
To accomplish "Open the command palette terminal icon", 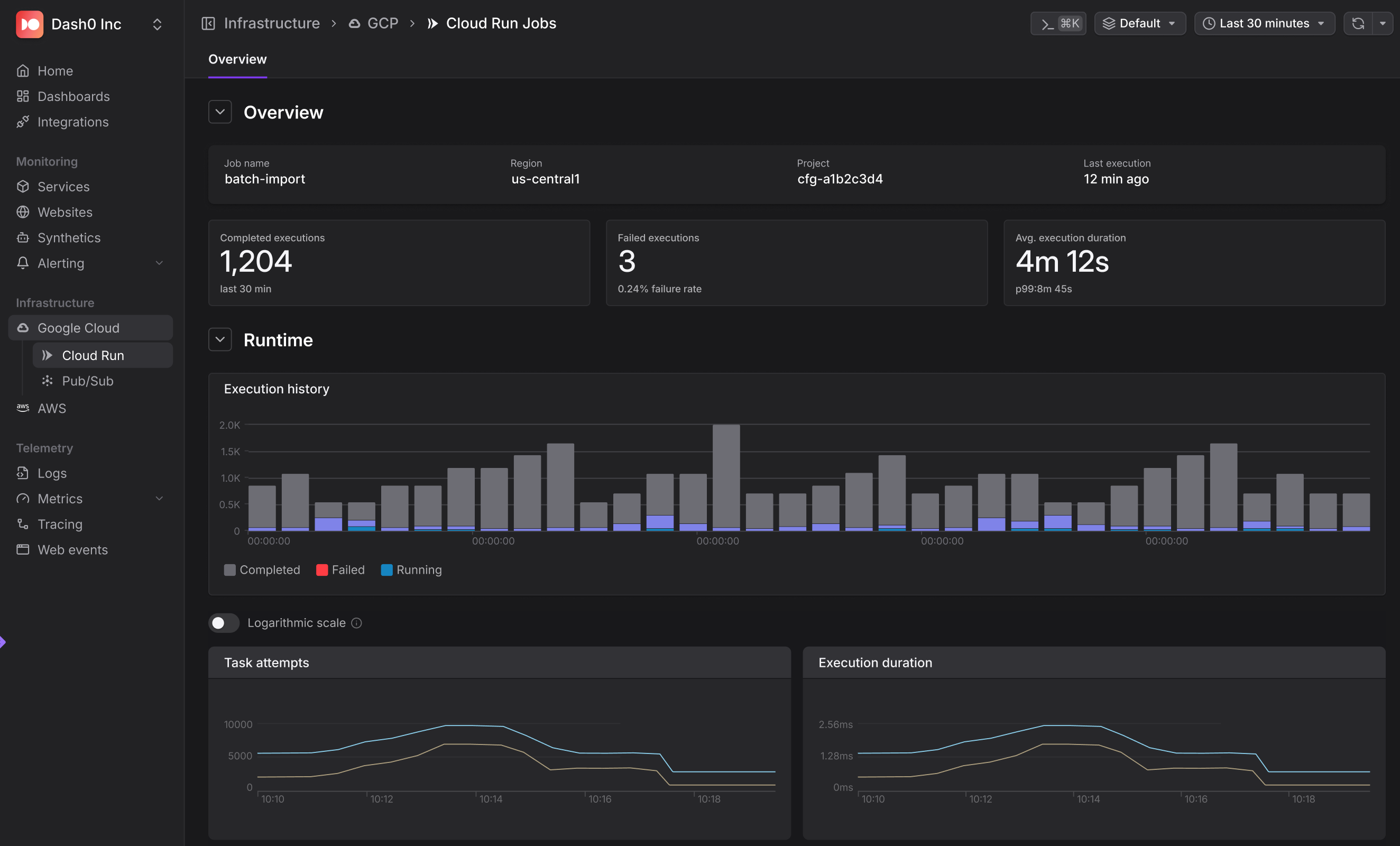I will click(x=1047, y=23).
